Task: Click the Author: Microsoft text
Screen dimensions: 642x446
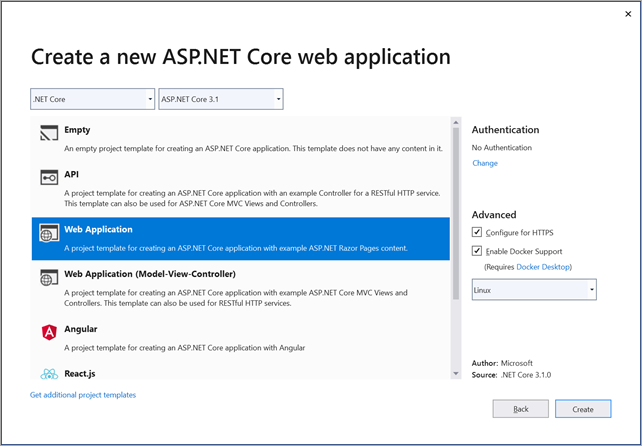Action: [x=502, y=363]
